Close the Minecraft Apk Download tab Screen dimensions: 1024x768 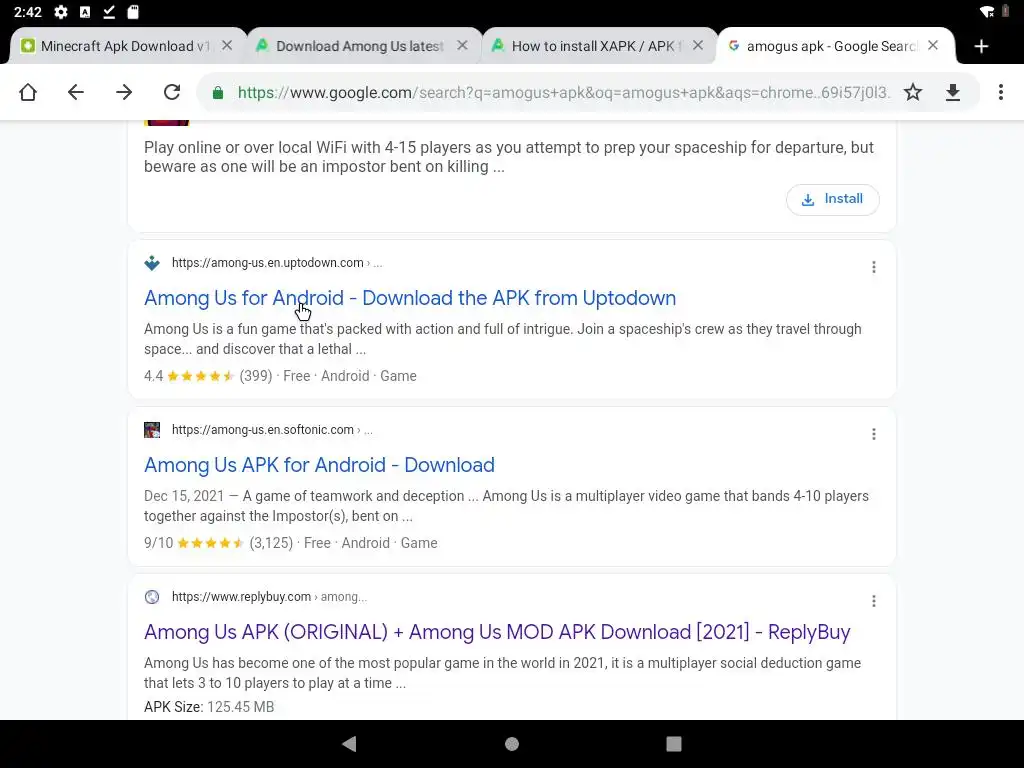(x=227, y=46)
